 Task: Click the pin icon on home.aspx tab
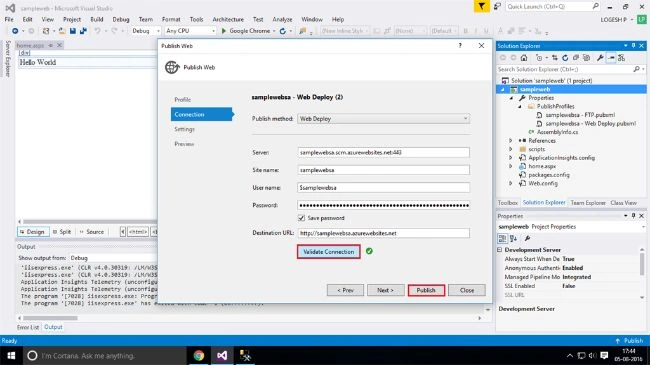51,45
